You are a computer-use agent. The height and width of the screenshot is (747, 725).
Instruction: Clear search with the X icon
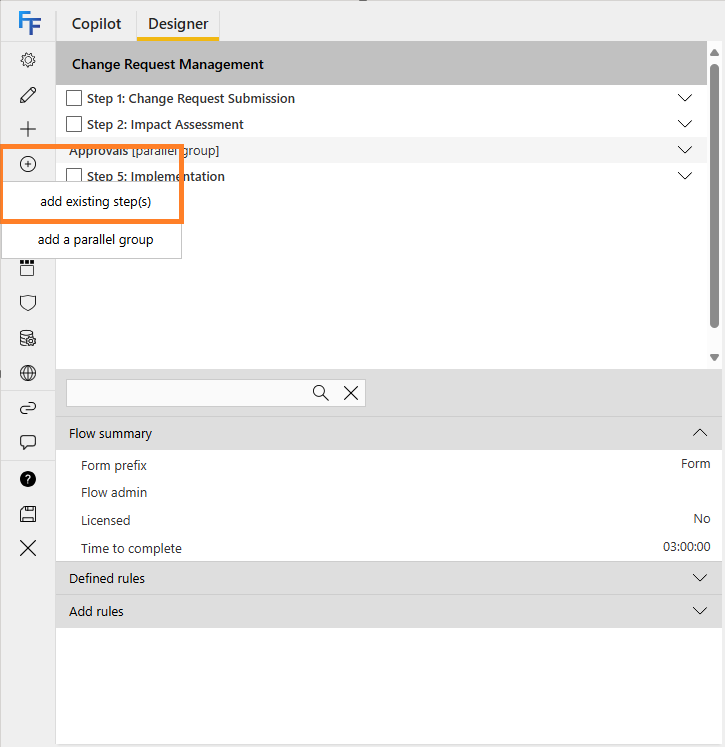tap(351, 393)
